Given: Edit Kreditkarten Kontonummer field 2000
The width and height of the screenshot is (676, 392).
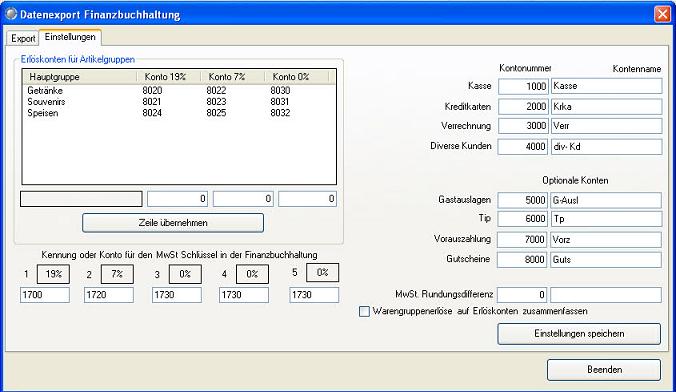Looking at the screenshot, I should (523, 107).
